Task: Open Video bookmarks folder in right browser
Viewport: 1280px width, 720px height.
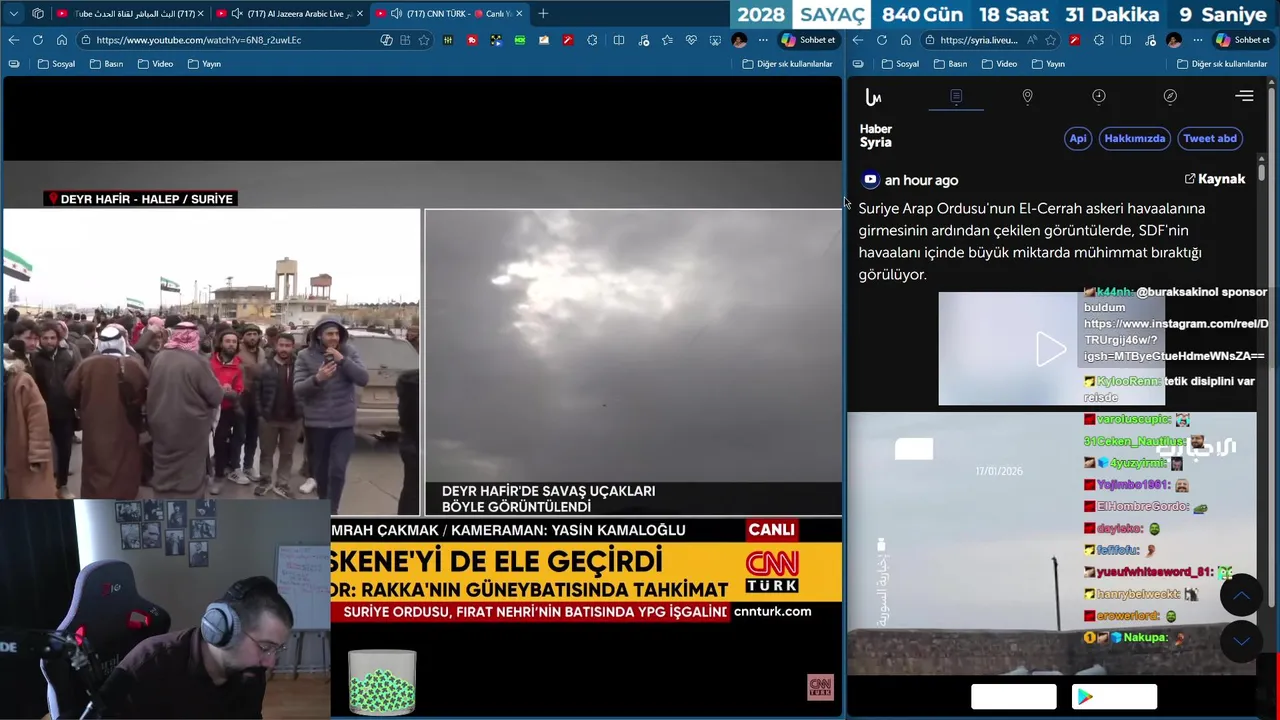Action: pyautogui.click(x=999, y=64)
